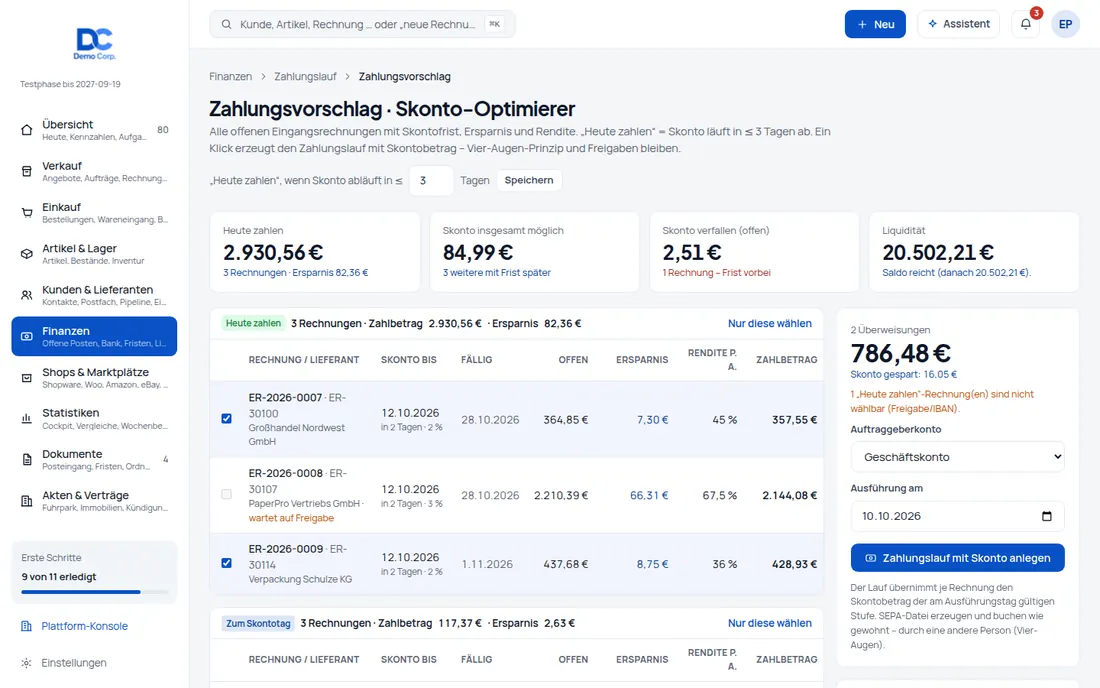Click the 'wartet auf Freigabe' status text
The width and height of the screenshot is (1100, 688).
point(291,518)
